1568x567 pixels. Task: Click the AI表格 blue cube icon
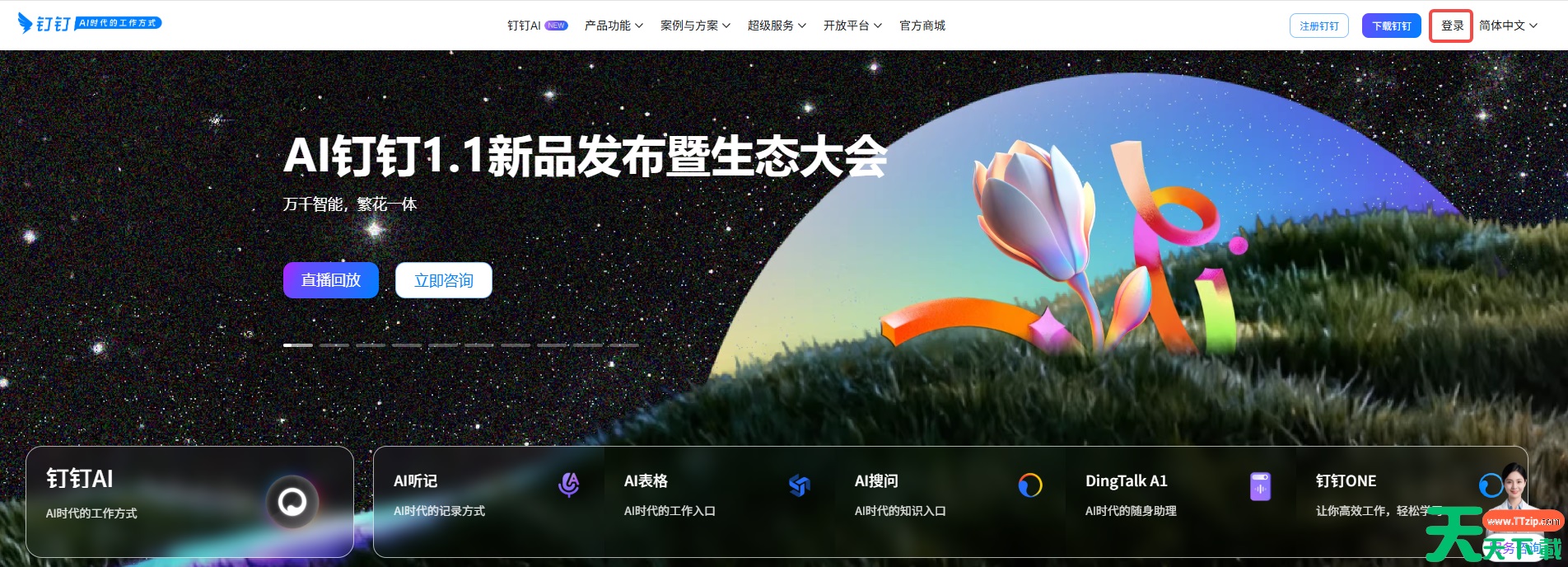pos(799,485)
